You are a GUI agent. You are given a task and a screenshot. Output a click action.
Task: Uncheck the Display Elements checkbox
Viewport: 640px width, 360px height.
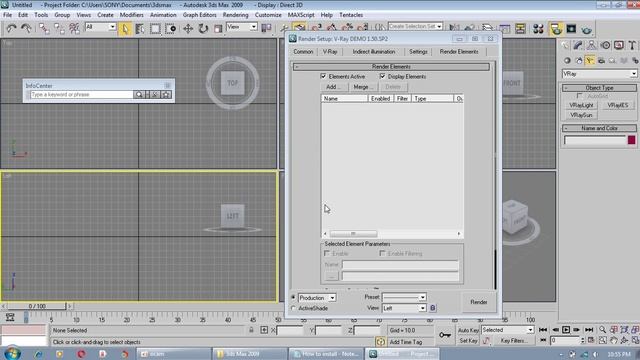coord(382,76)
